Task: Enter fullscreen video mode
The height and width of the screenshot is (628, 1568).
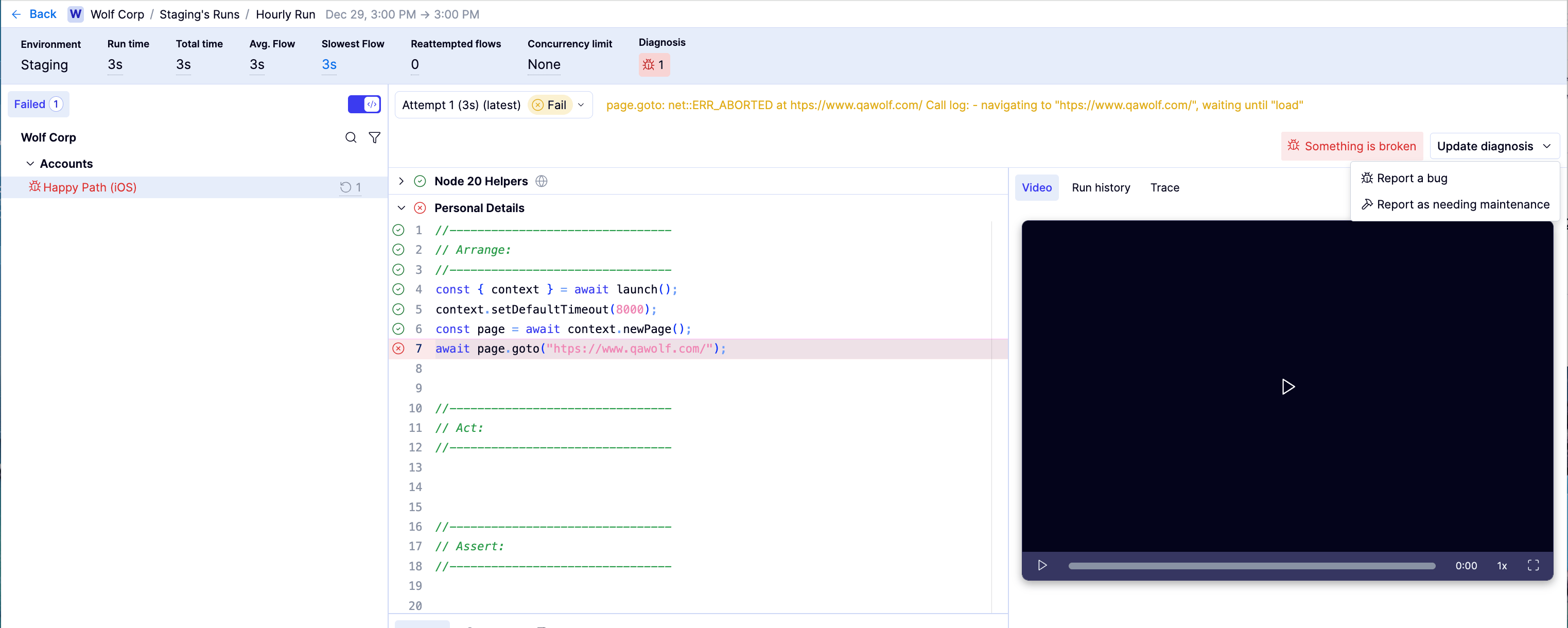Action: tap(1534, 565)
